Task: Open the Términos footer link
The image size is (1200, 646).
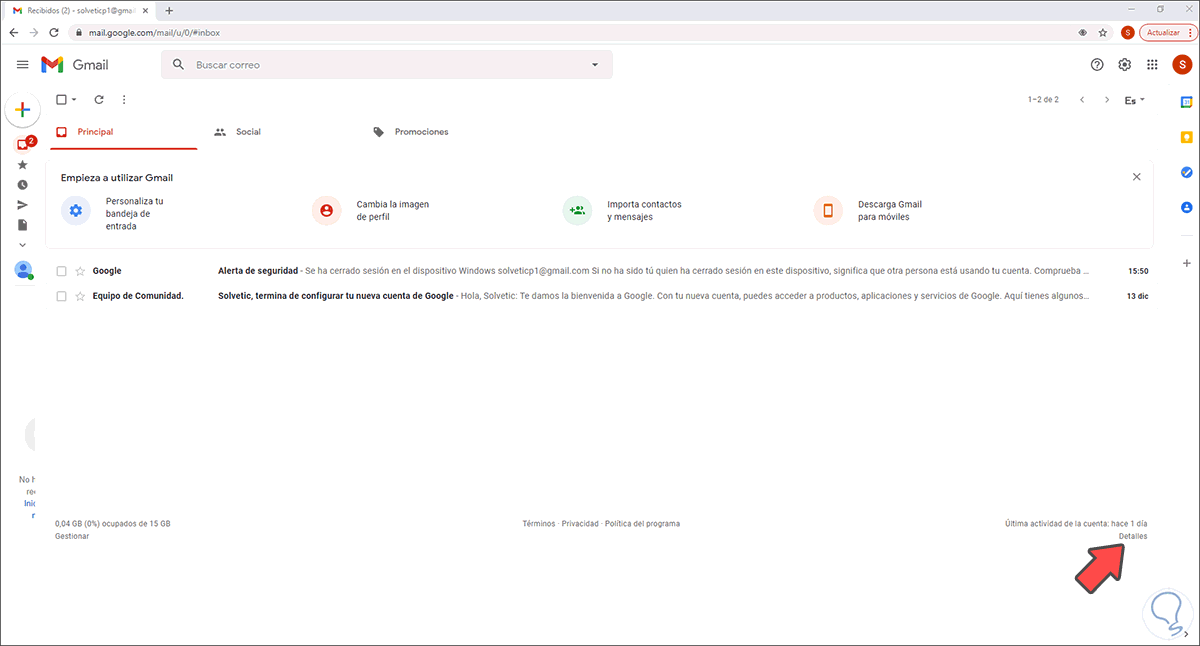Action: point(539,524)
